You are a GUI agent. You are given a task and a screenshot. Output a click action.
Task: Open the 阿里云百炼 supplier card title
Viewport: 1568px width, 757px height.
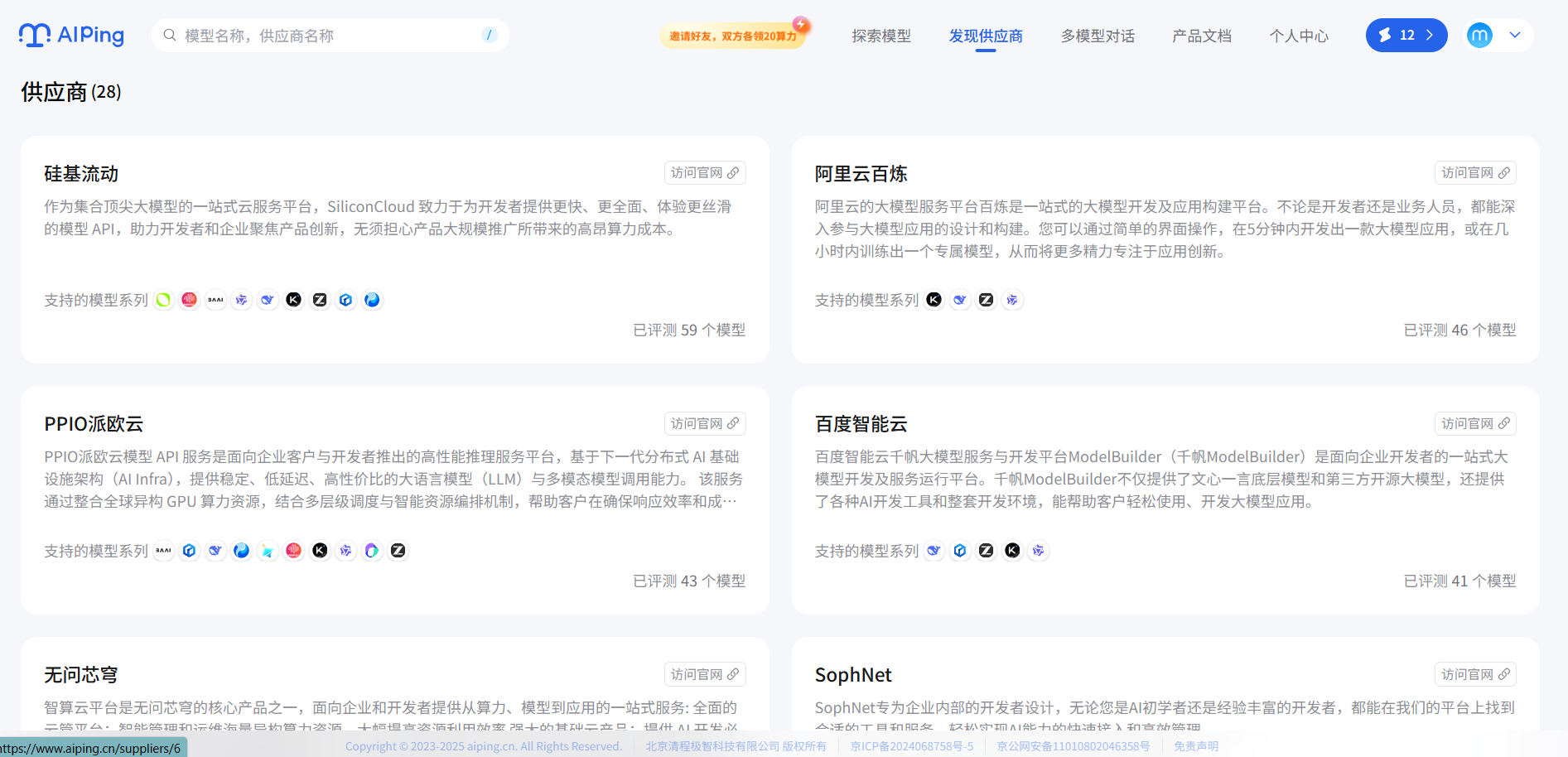(861, 173)
